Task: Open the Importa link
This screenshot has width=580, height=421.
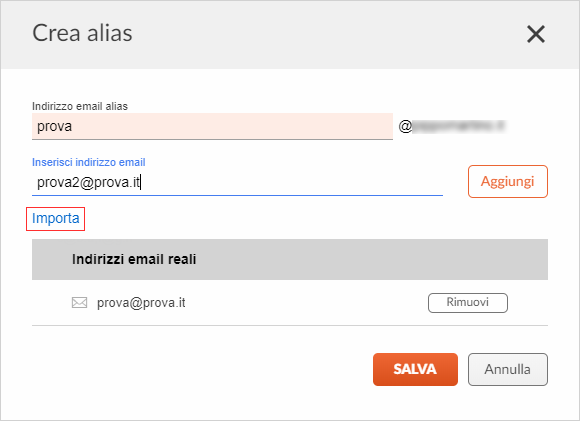Action: click(55, 219)
